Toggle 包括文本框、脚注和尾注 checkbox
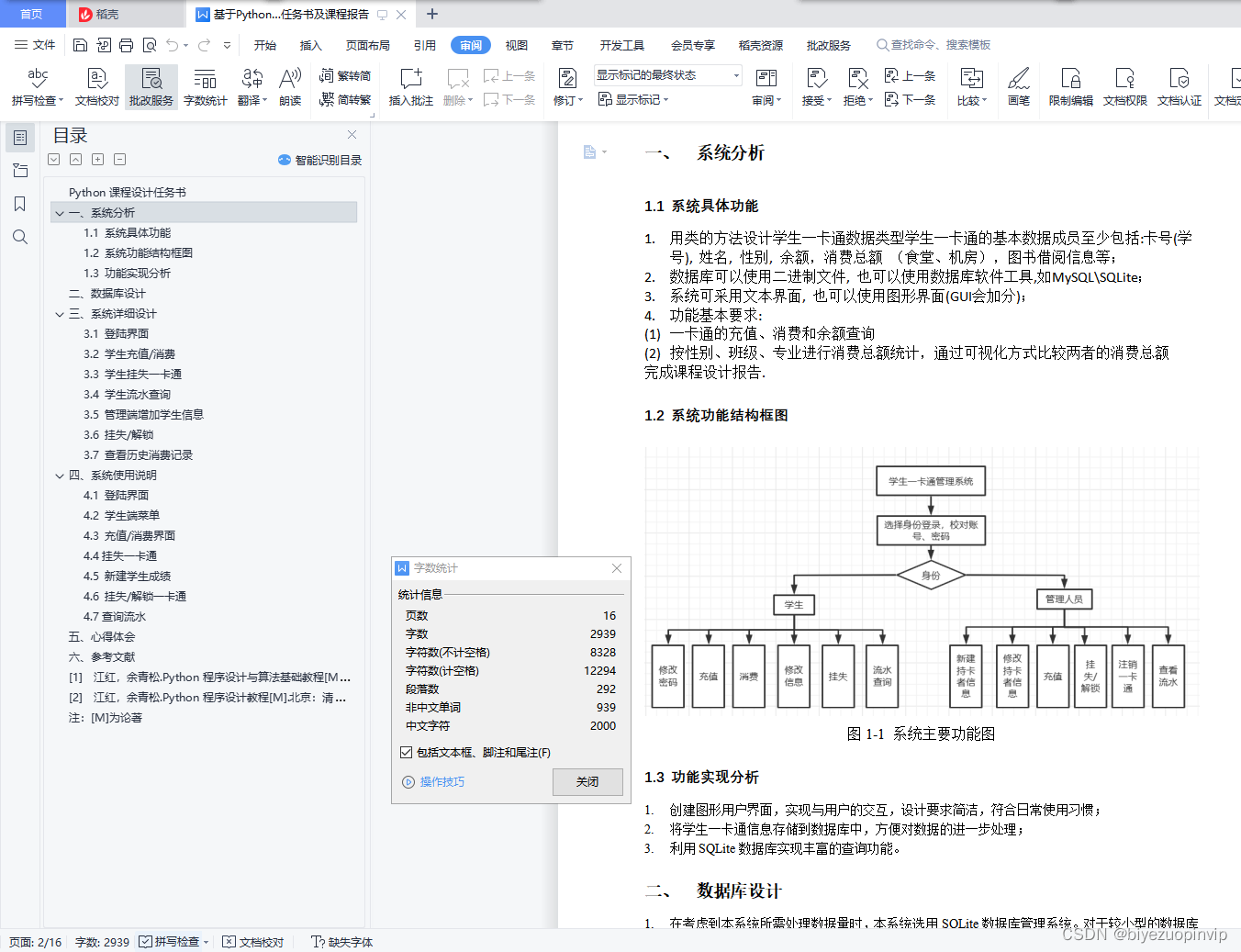This screenshot has height=952, width=1241. 406,752
